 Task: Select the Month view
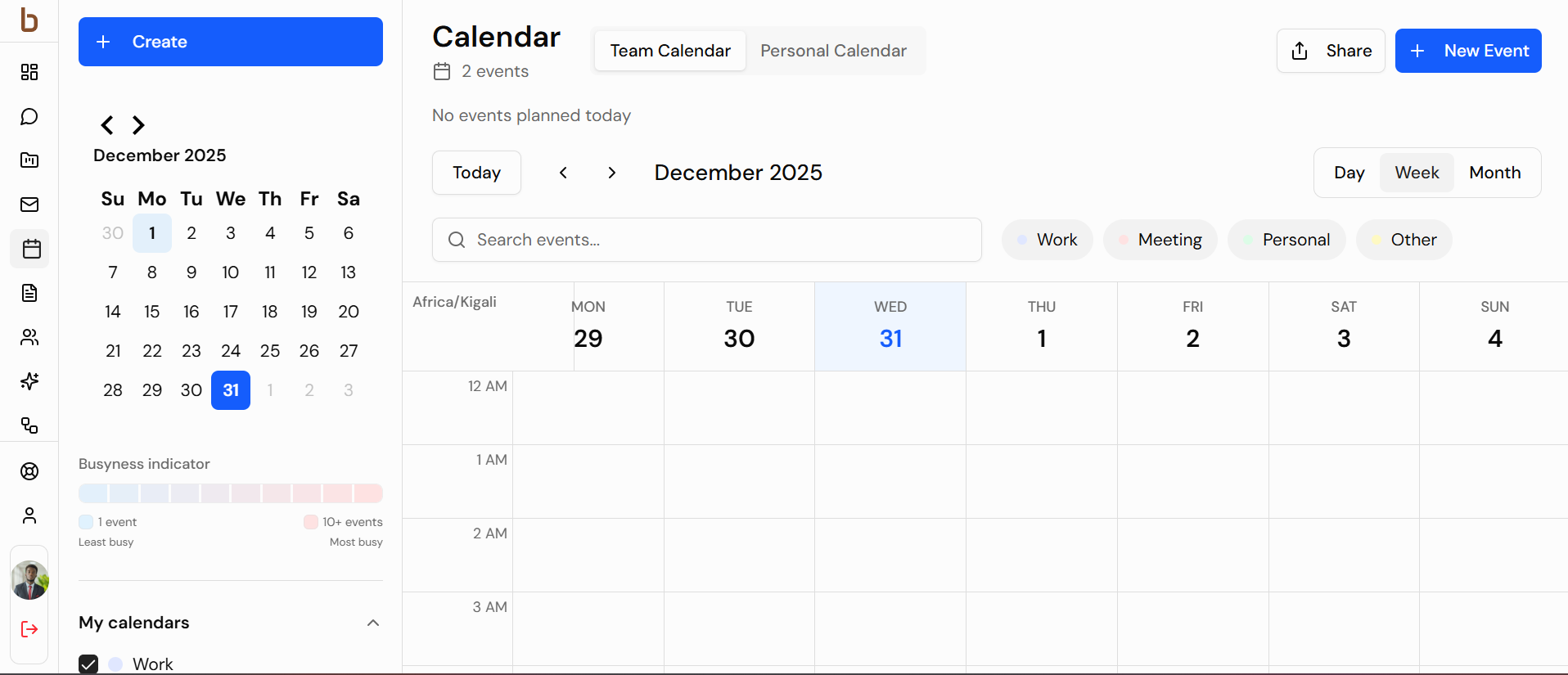pyautogui.click(x=1494, y=173)
